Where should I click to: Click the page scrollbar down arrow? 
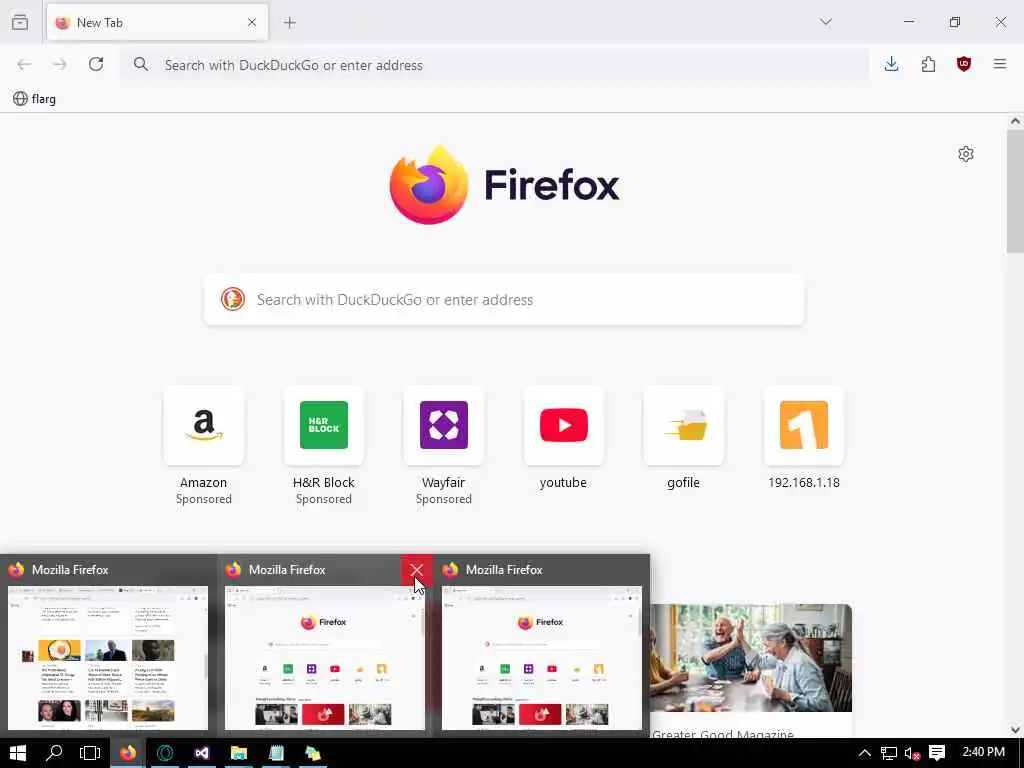[1015, 730]
